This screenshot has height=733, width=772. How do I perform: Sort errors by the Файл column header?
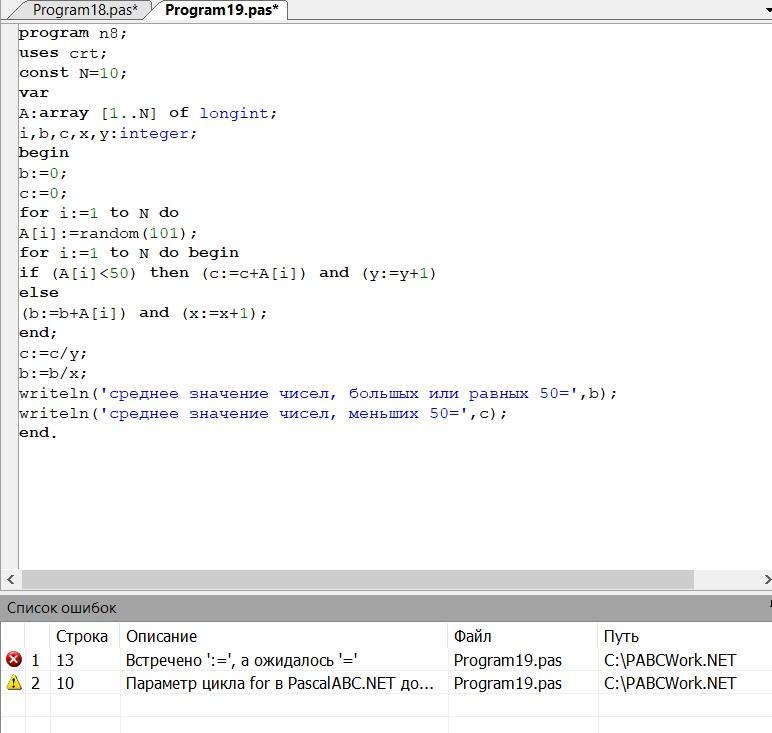coord(473,636)
